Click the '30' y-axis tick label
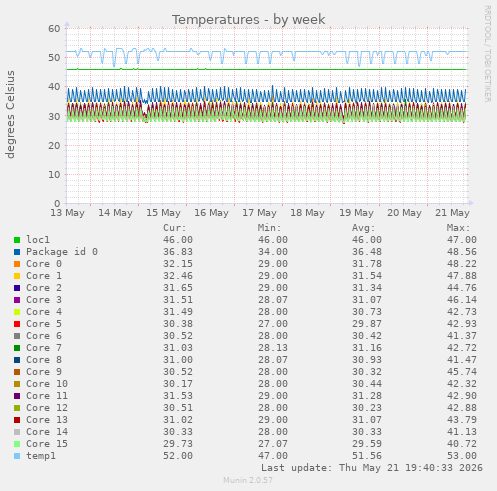The image size is (497, 491). (x=54, y=116)
